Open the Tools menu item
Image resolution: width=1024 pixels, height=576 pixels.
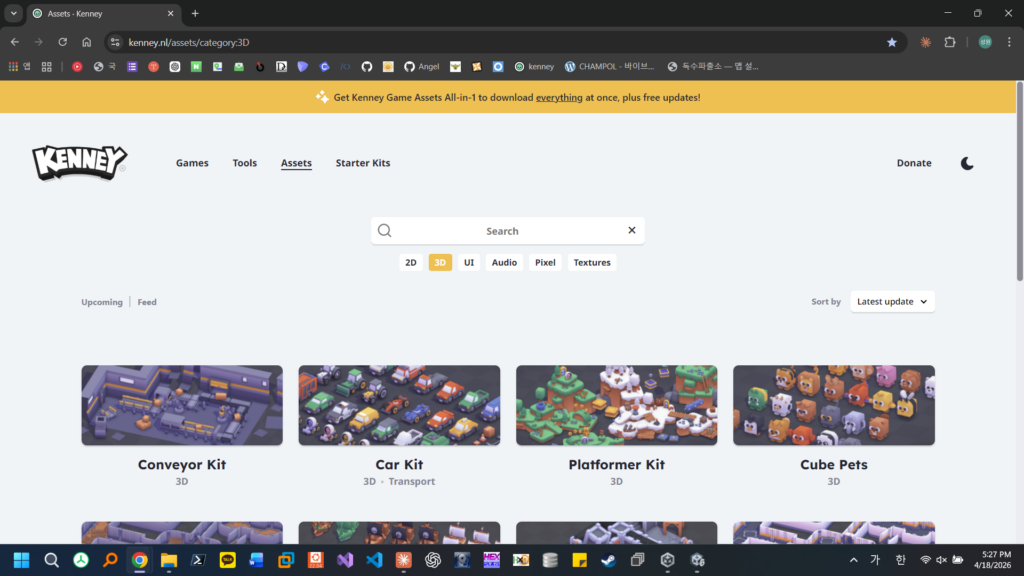point(245,163)
